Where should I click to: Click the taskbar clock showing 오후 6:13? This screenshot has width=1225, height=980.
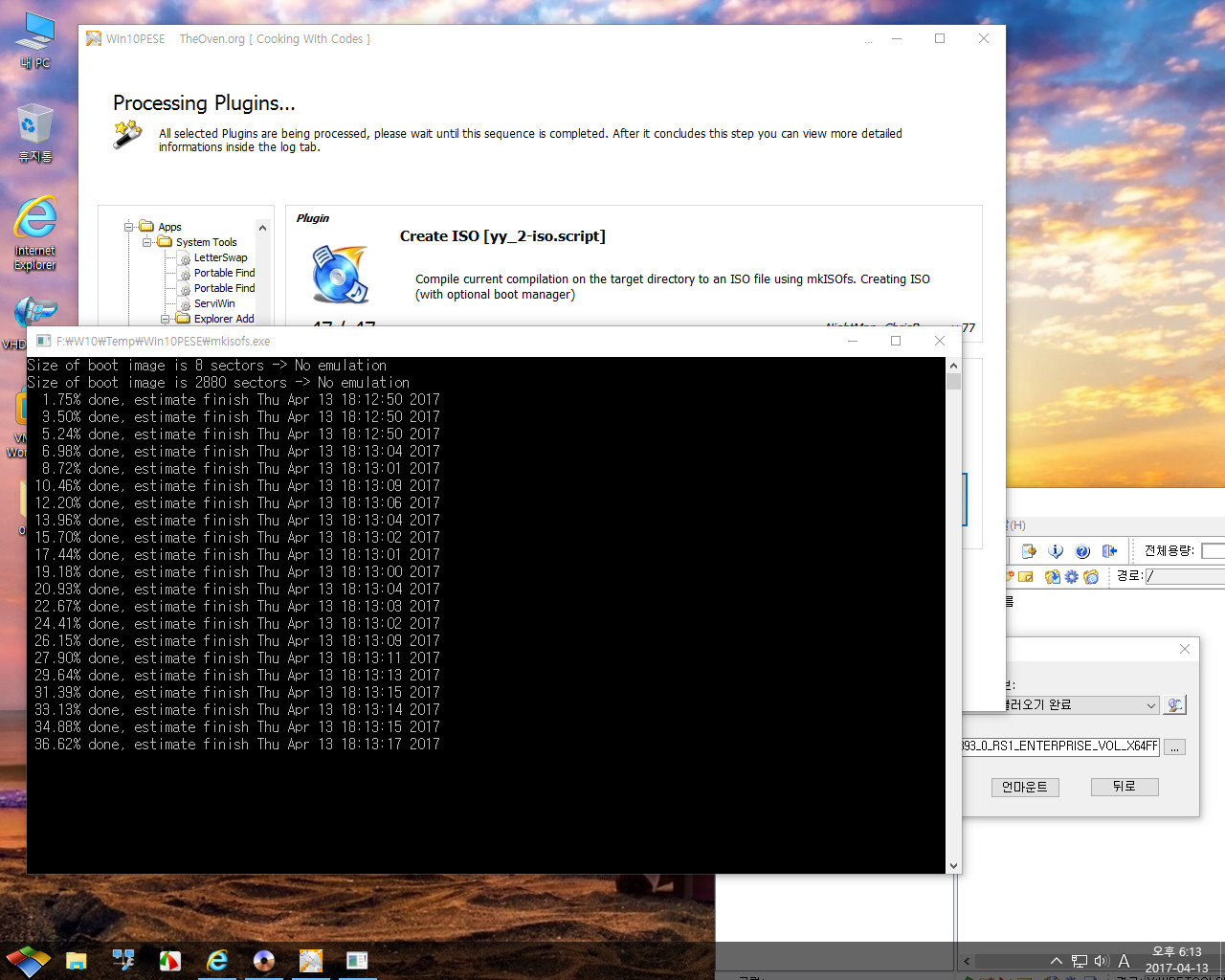(x=1177, y=960)
